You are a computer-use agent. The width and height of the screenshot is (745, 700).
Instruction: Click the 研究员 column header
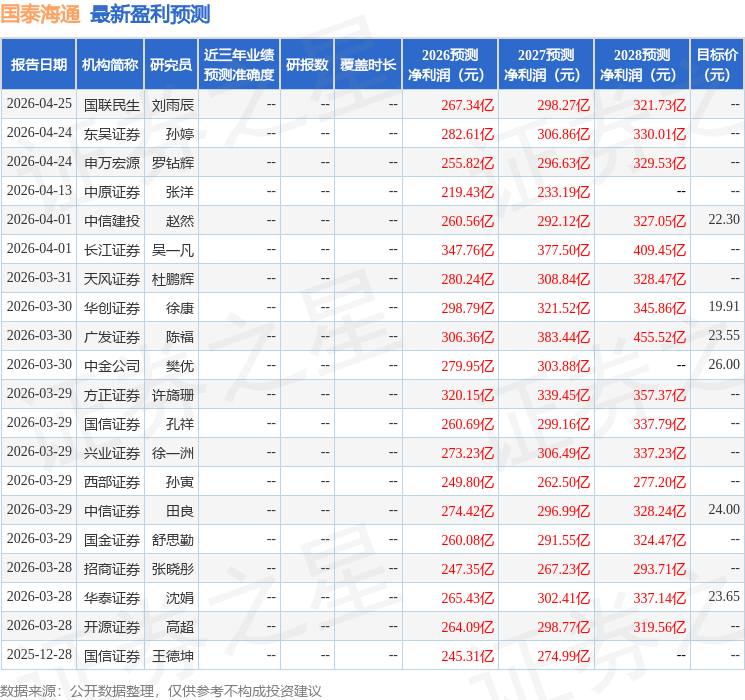coord(171,65)
